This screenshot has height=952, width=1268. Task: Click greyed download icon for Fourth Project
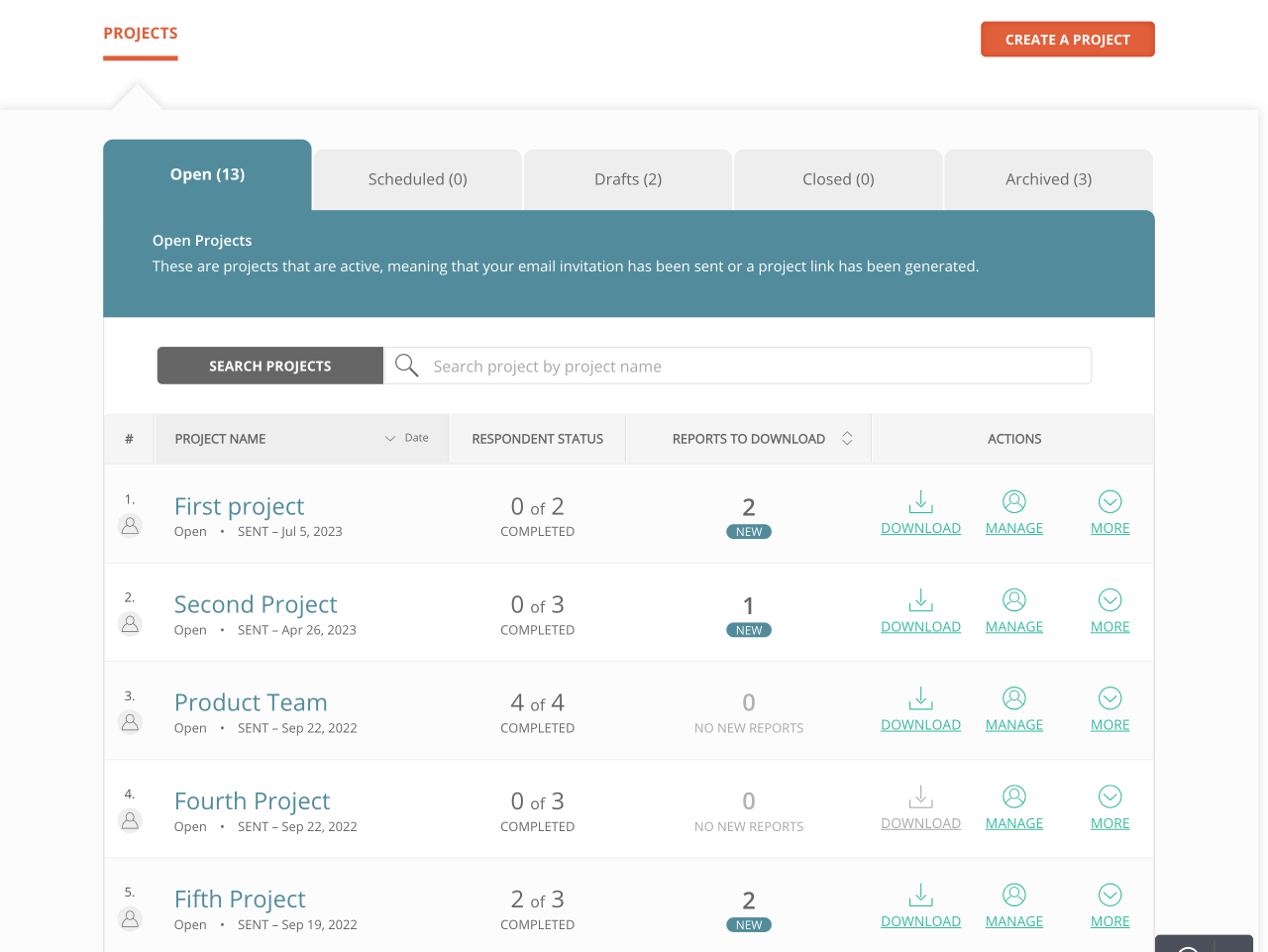tap(921, 796)
